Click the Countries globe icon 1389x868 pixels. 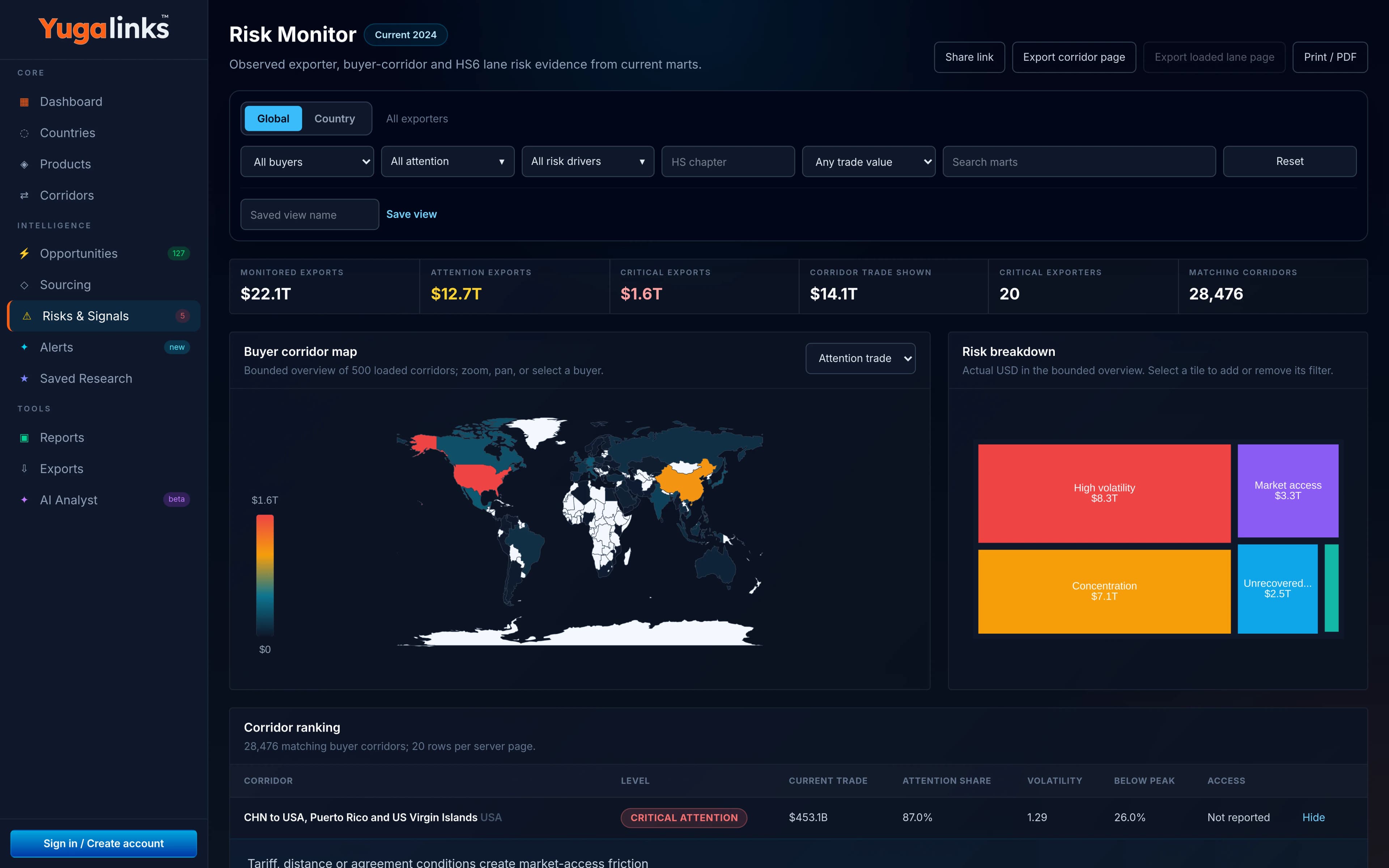(x=24, y=133)
